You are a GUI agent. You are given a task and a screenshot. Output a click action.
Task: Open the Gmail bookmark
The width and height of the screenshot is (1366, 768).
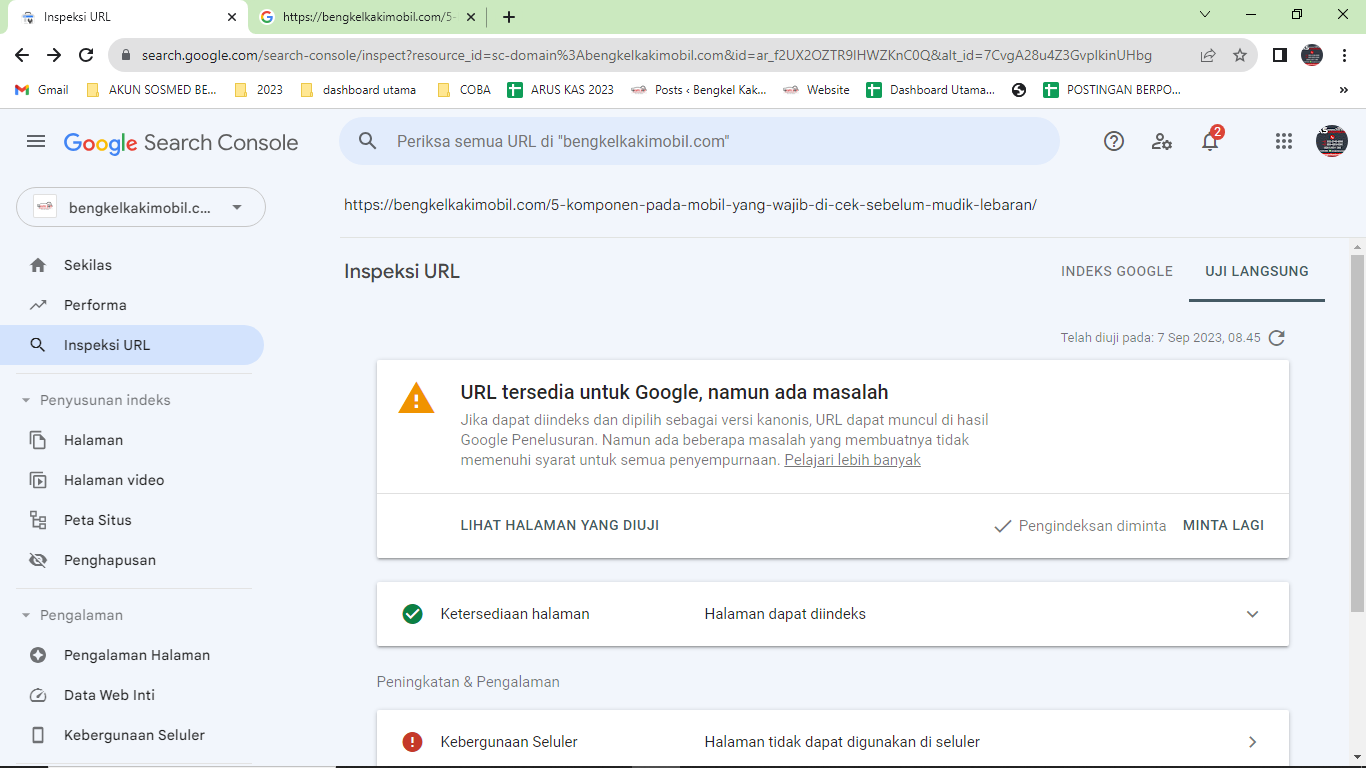[x=42, y=90]
